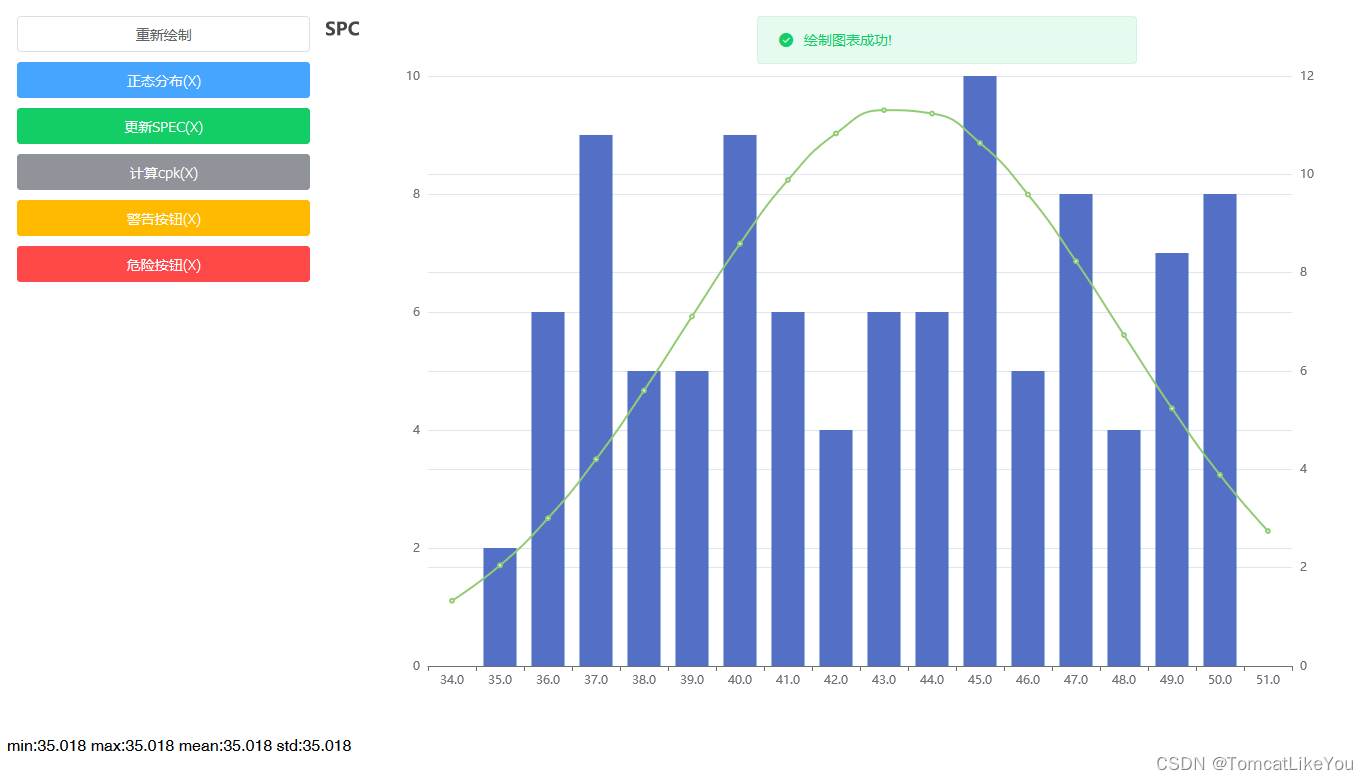
Task: Click the histogram bar at 40.0
Action: (740, 400)
